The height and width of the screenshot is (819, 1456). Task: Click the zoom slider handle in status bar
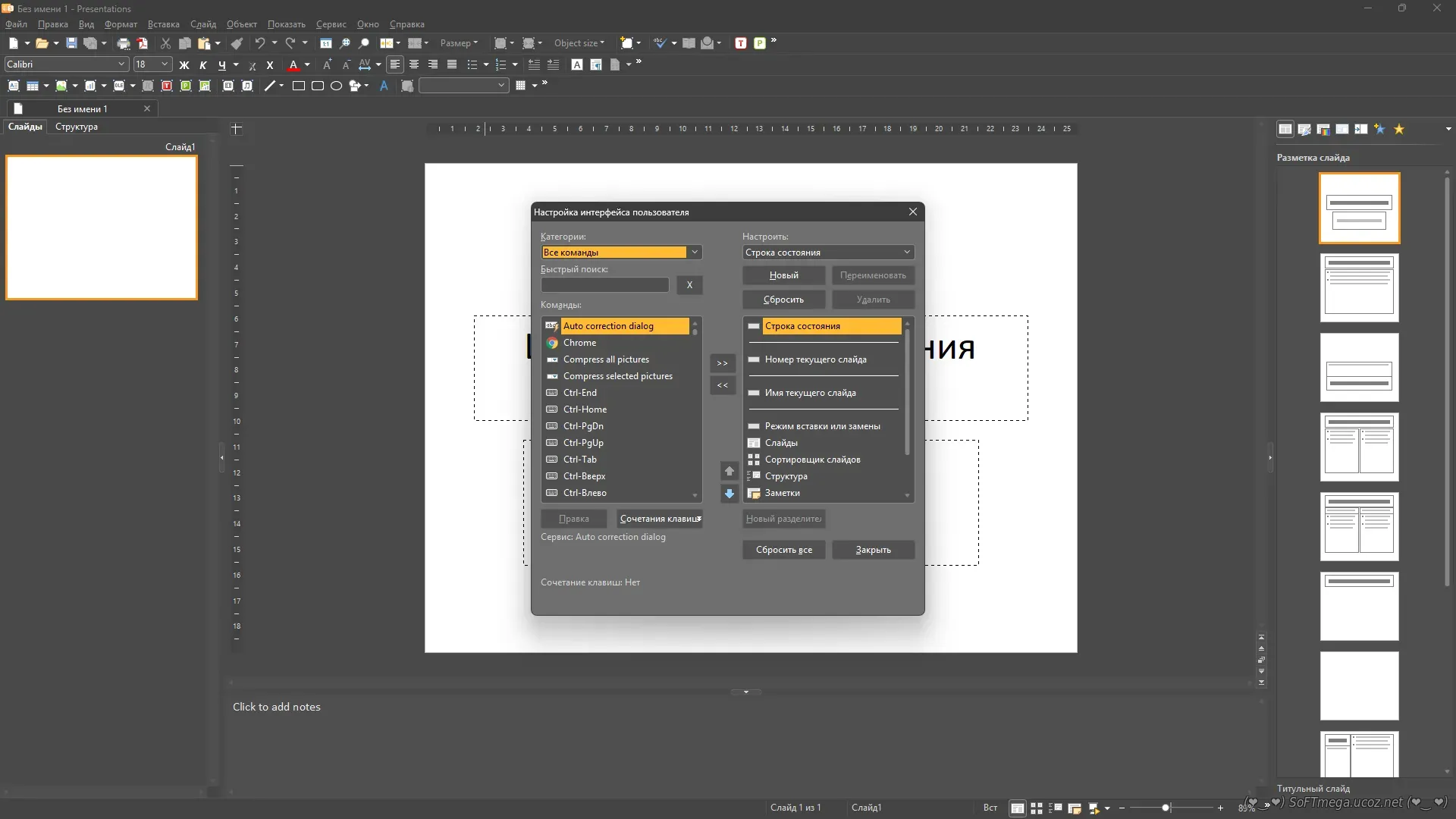point(1166,808)
